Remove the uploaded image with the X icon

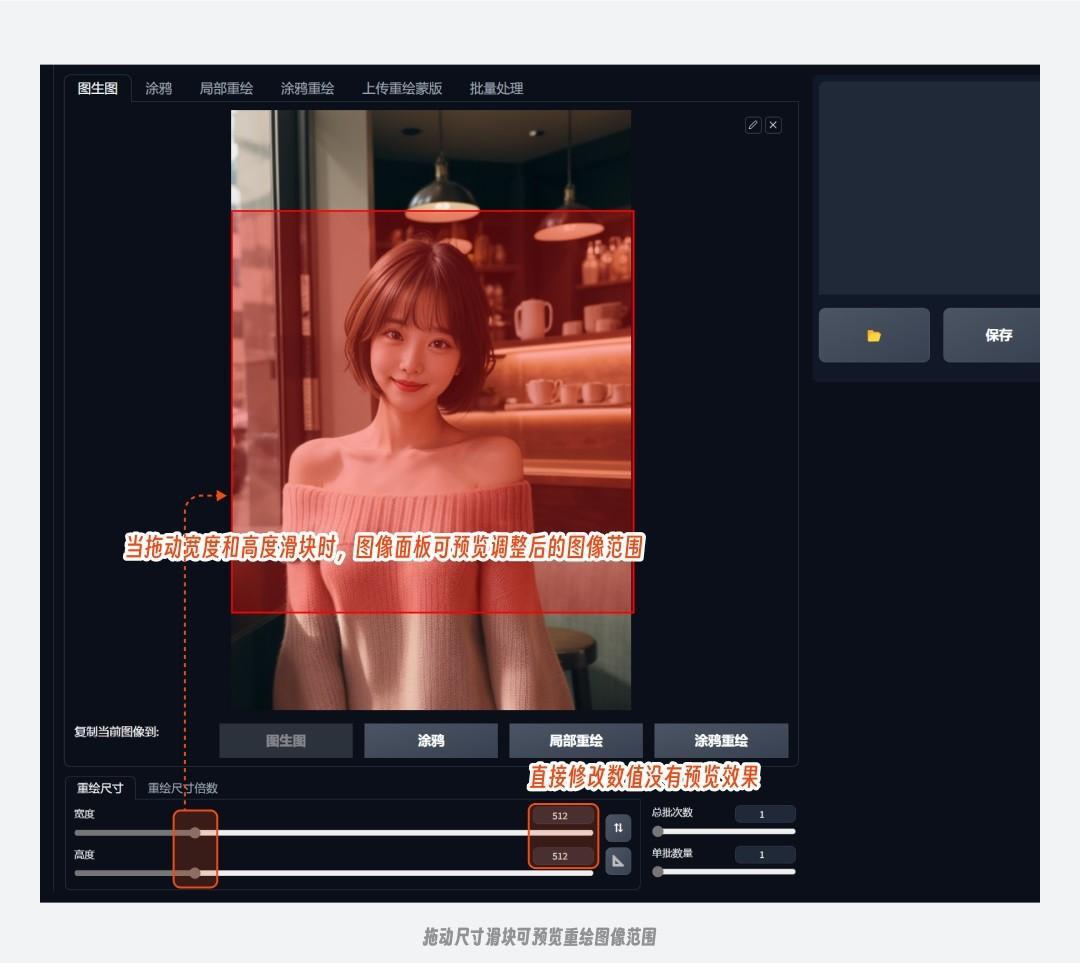pyautogui.click(x=773, y=125)
